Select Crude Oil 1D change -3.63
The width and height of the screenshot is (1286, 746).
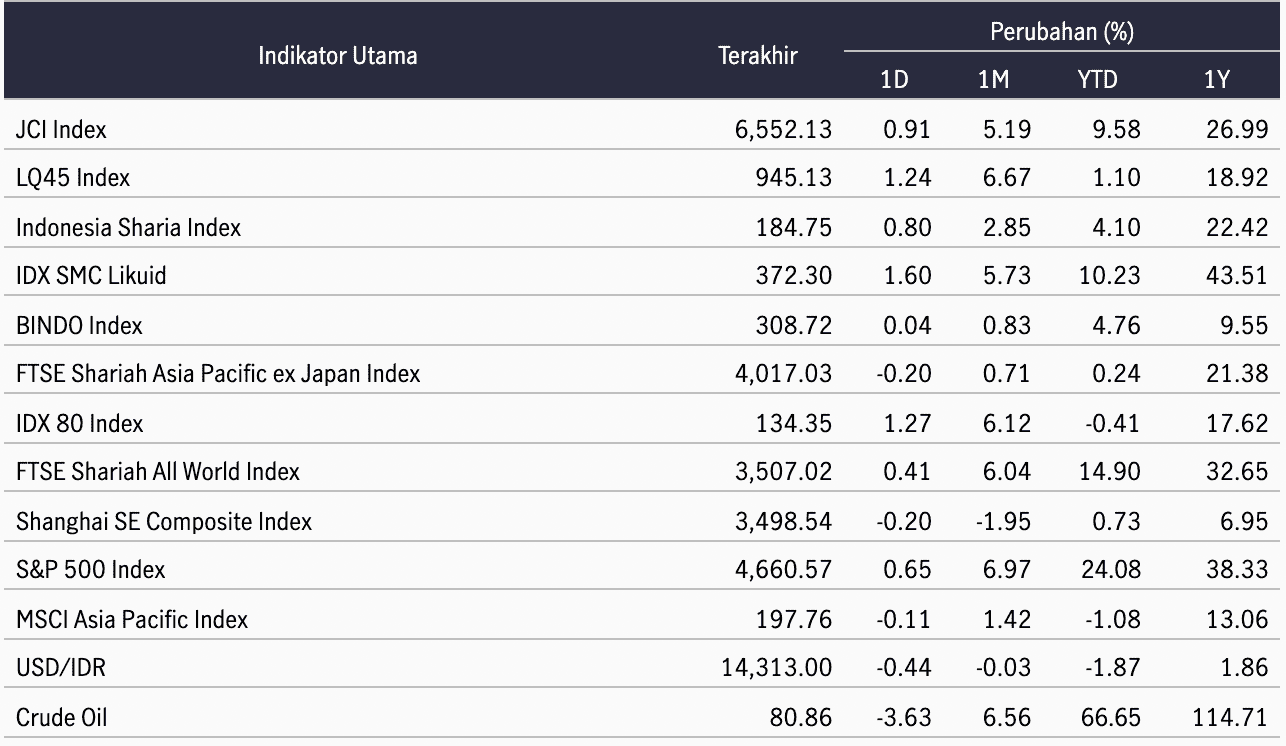tap(904, 717)
